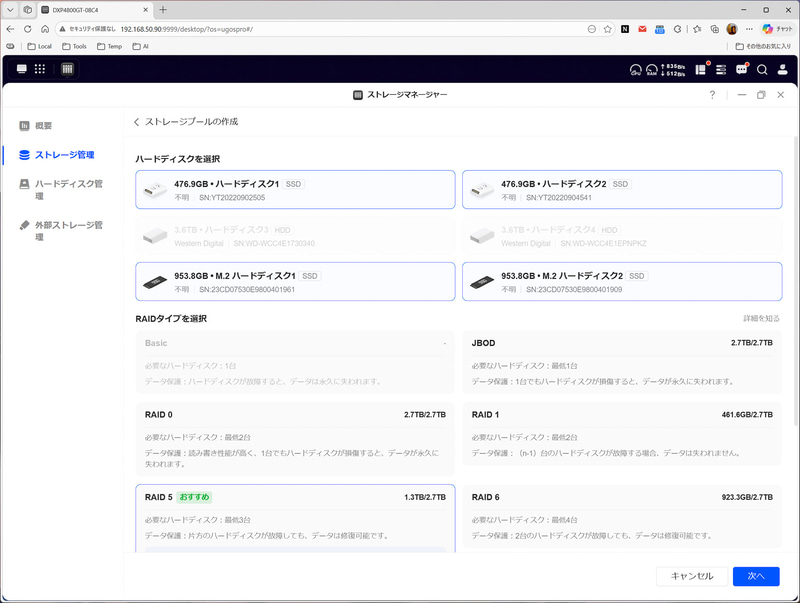800x603 pixels.
Task: Open the UGOS desktop view icon
Action: [x=21, y=69]
